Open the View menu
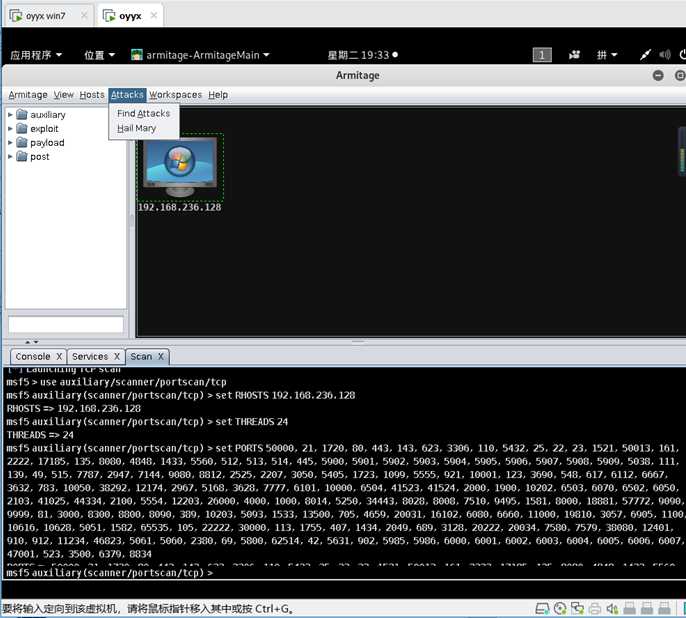The image size is (686, 618). [64, 95]
